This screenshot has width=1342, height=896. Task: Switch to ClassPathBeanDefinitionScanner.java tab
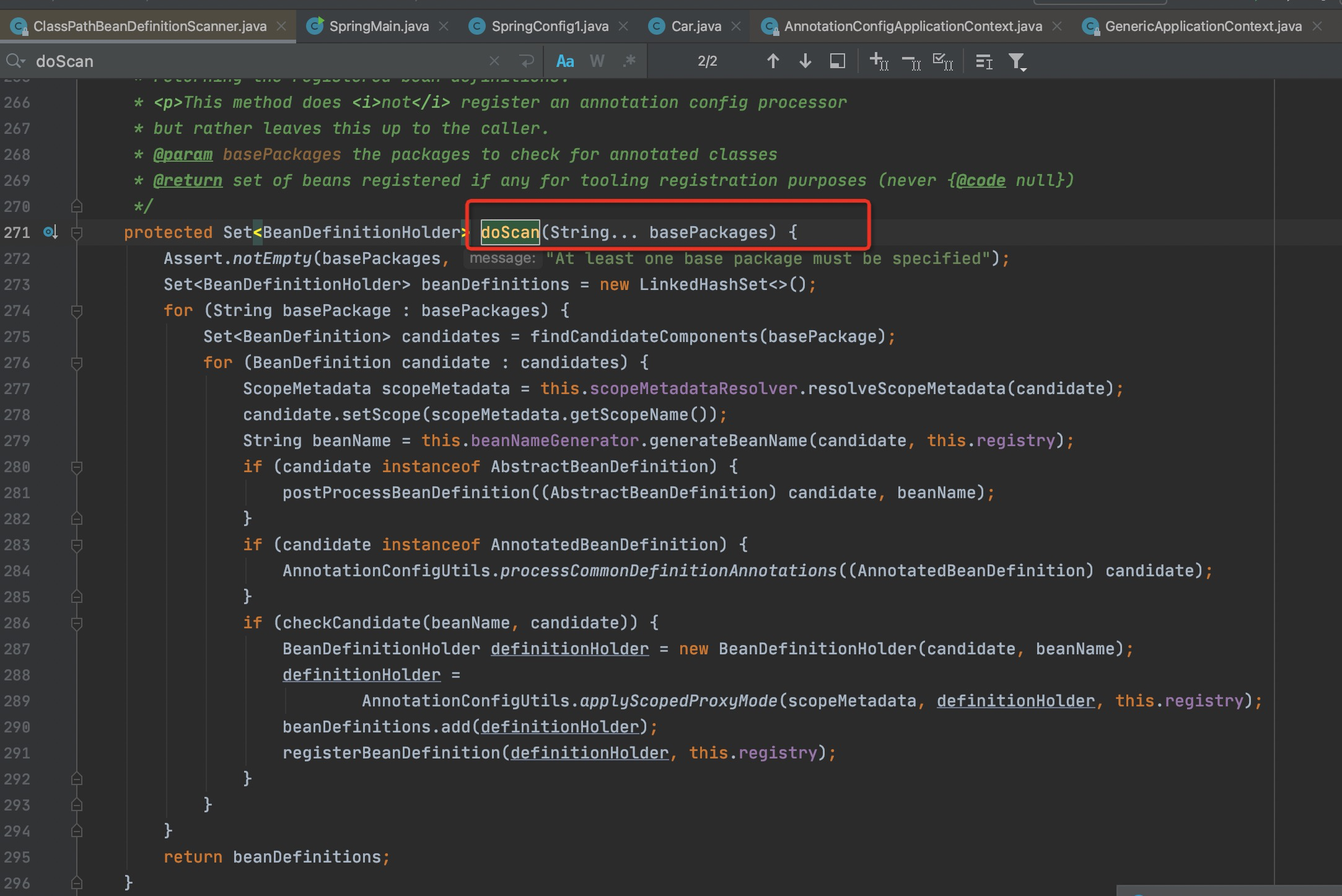[149, 27]
